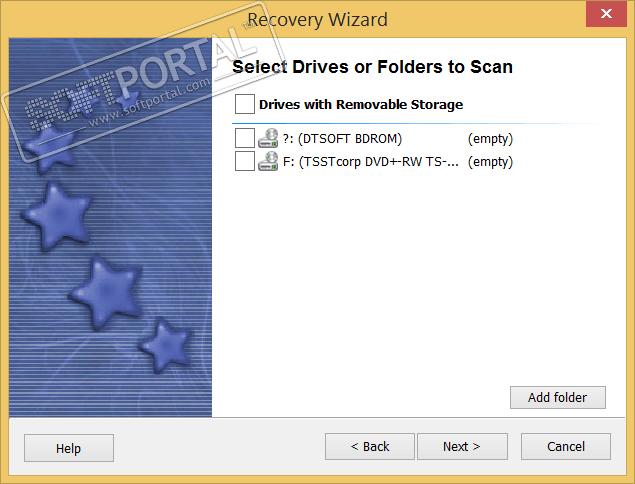This screenshot has height=484, width=635.
Task: Click the DTSOFT BDROM drive icon
Action: [268, 138]
